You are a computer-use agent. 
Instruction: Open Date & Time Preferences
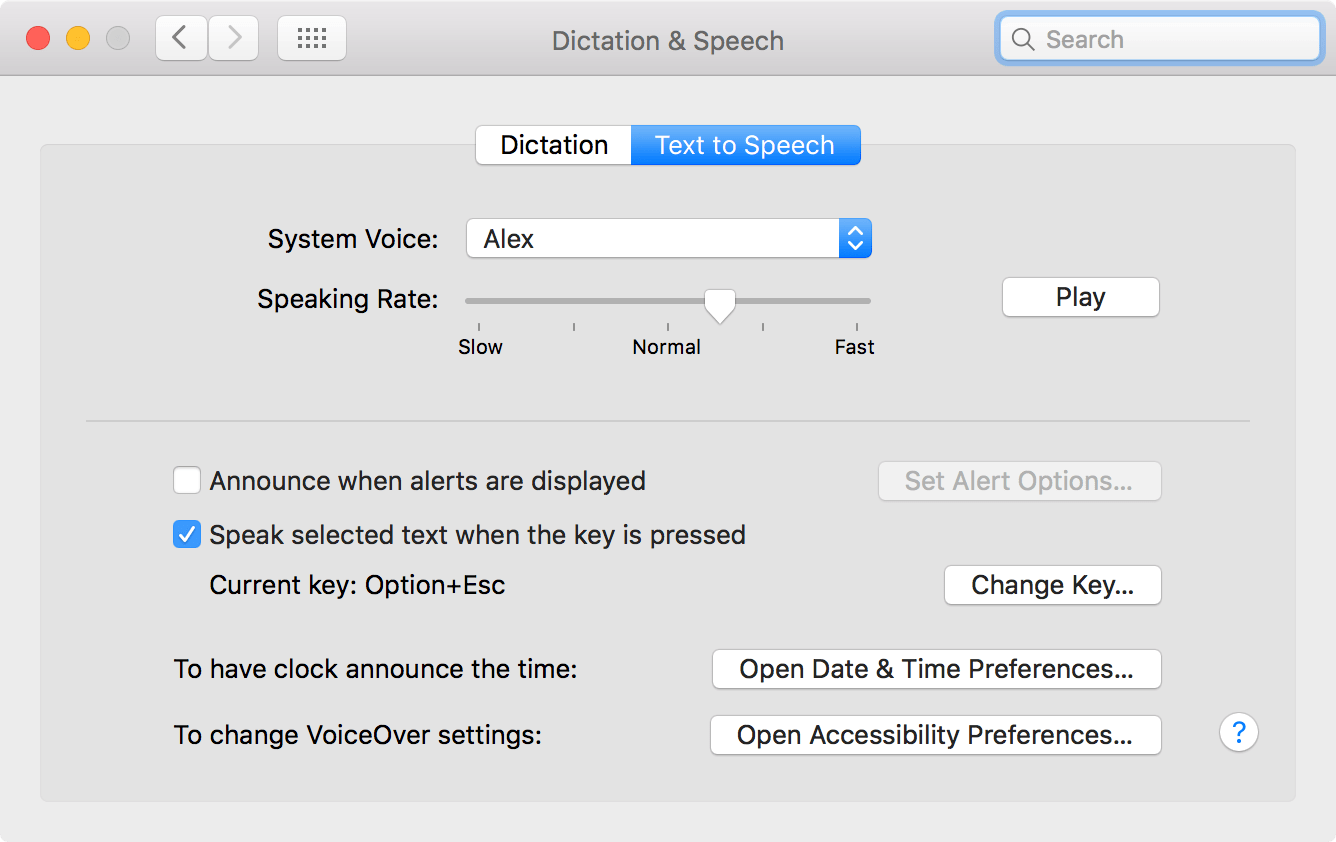(936, 669)
